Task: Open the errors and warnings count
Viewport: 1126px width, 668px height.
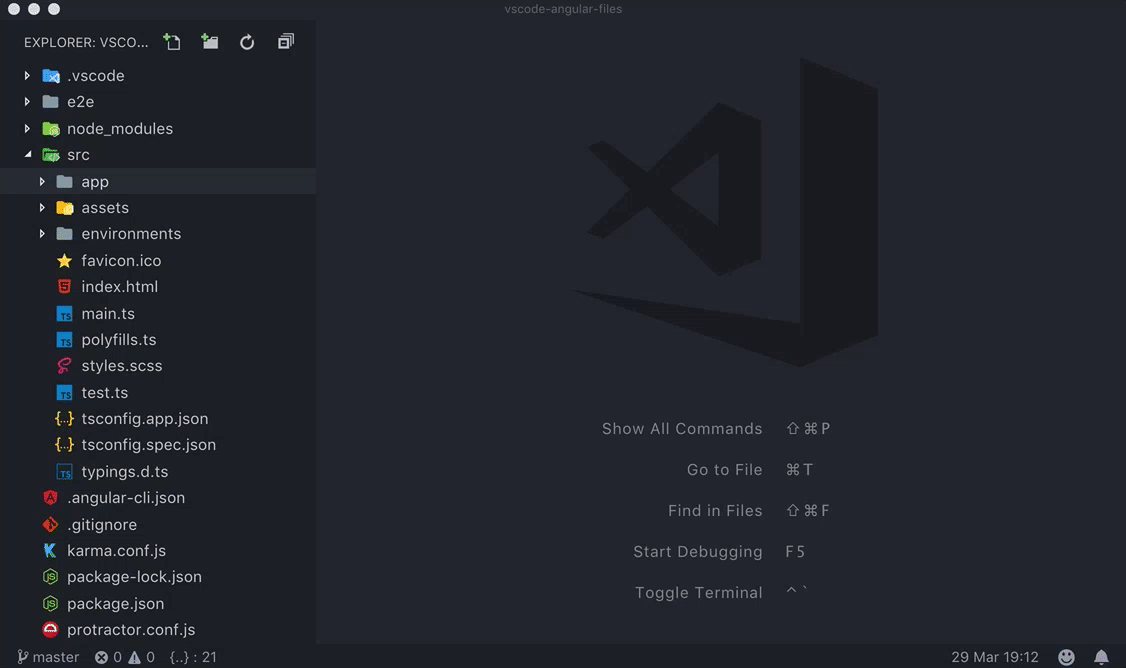Action: point(125,657)
